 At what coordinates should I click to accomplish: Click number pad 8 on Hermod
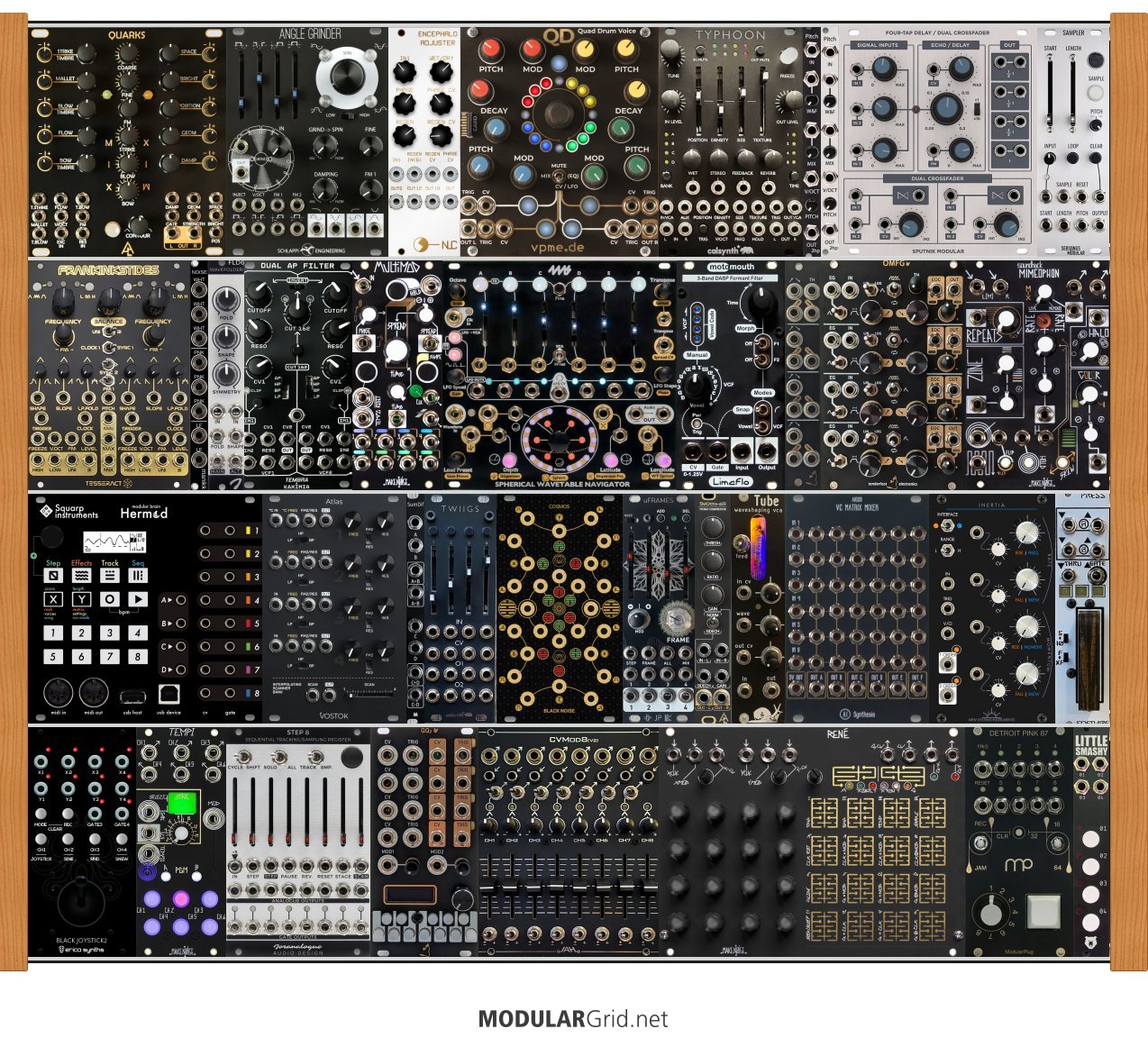(138, 657)
